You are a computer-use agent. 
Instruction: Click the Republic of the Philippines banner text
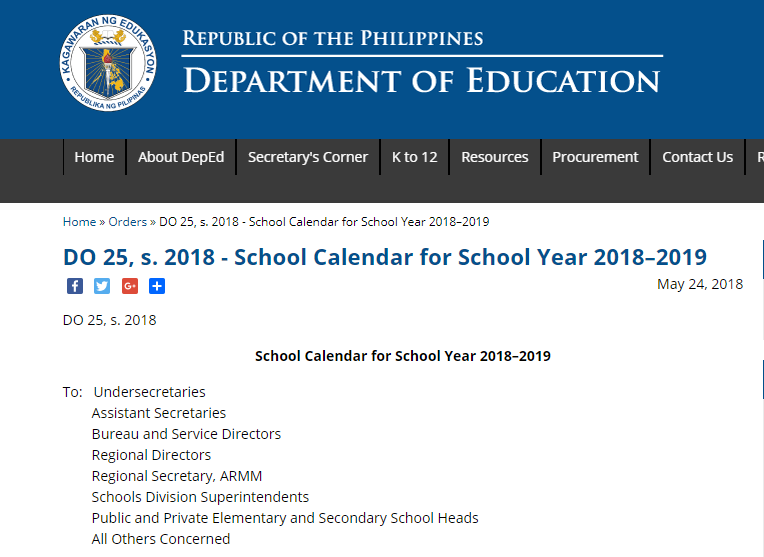tap(333, 38)
